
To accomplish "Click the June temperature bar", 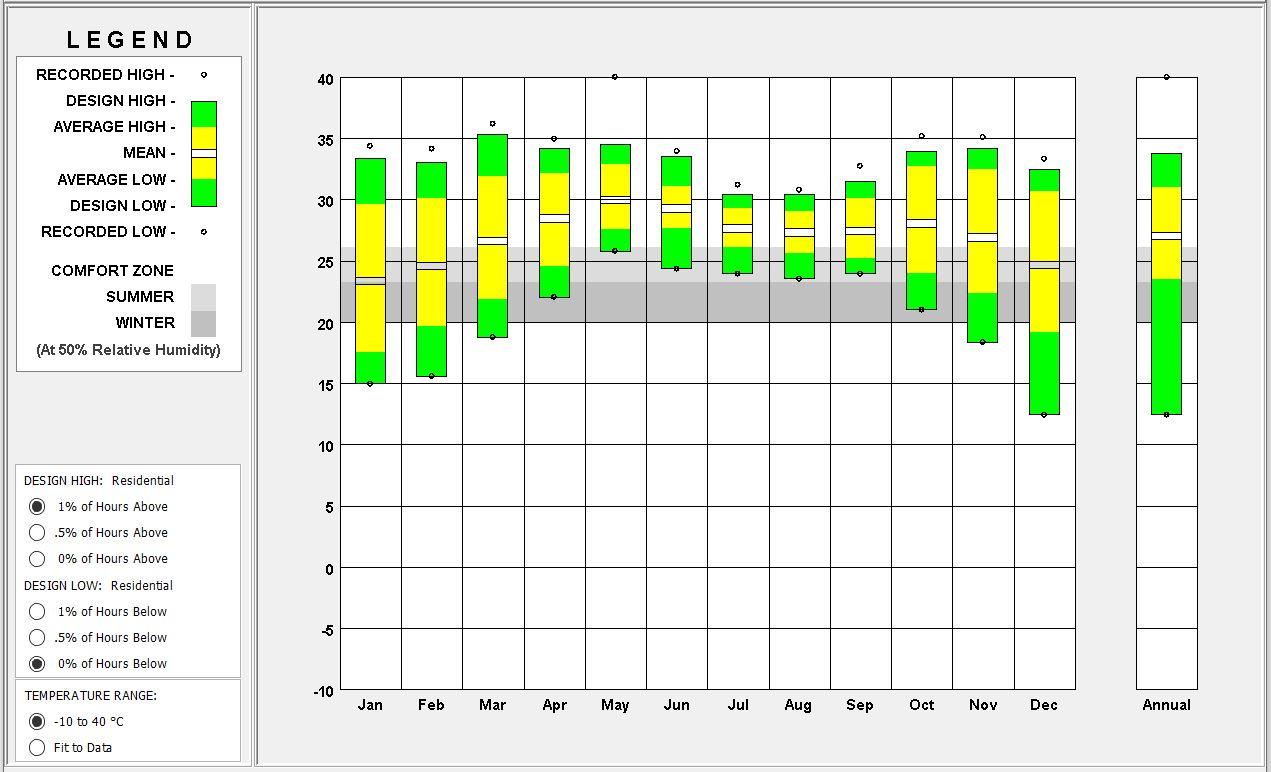I will tap(676, 212).
